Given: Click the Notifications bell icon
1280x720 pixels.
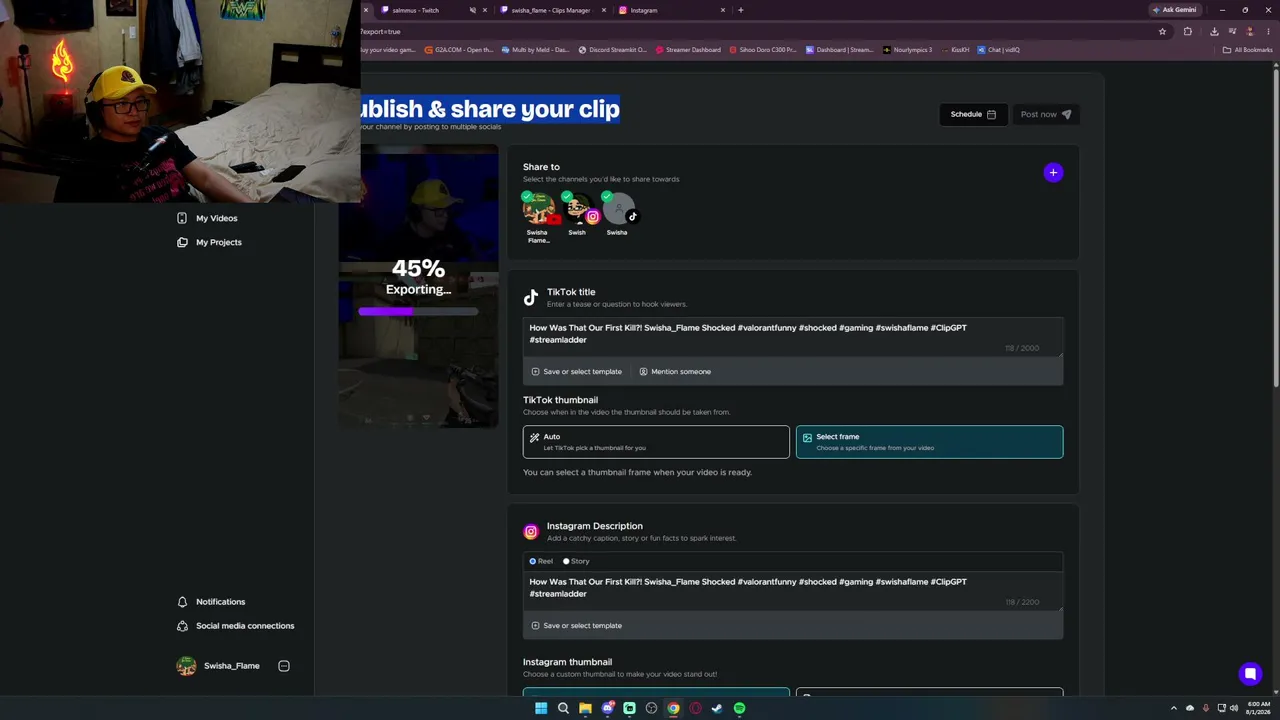Looking at the screenshot, I should 182,602.
